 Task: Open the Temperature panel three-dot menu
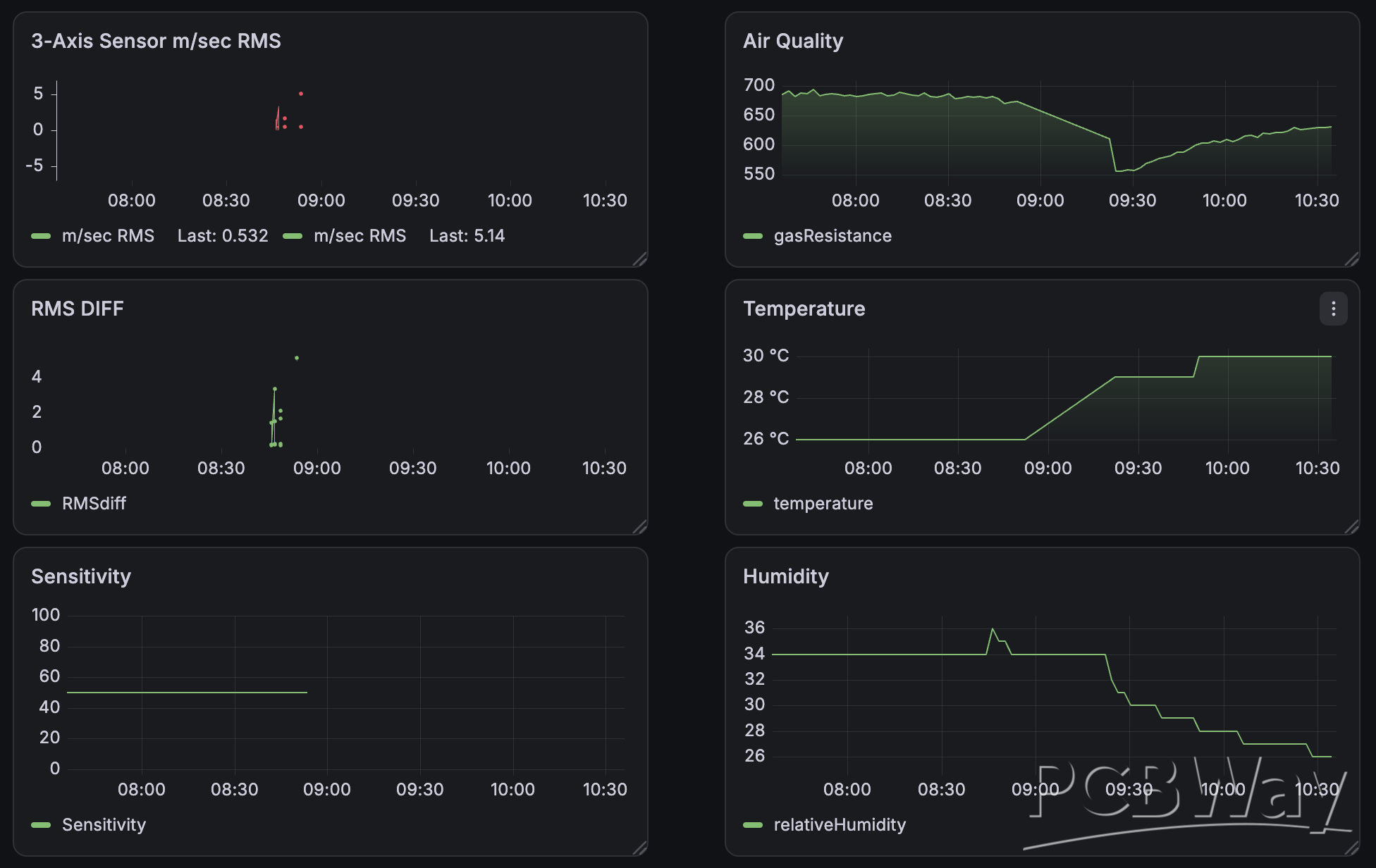pyautogui.click(x=1333, y=309)
